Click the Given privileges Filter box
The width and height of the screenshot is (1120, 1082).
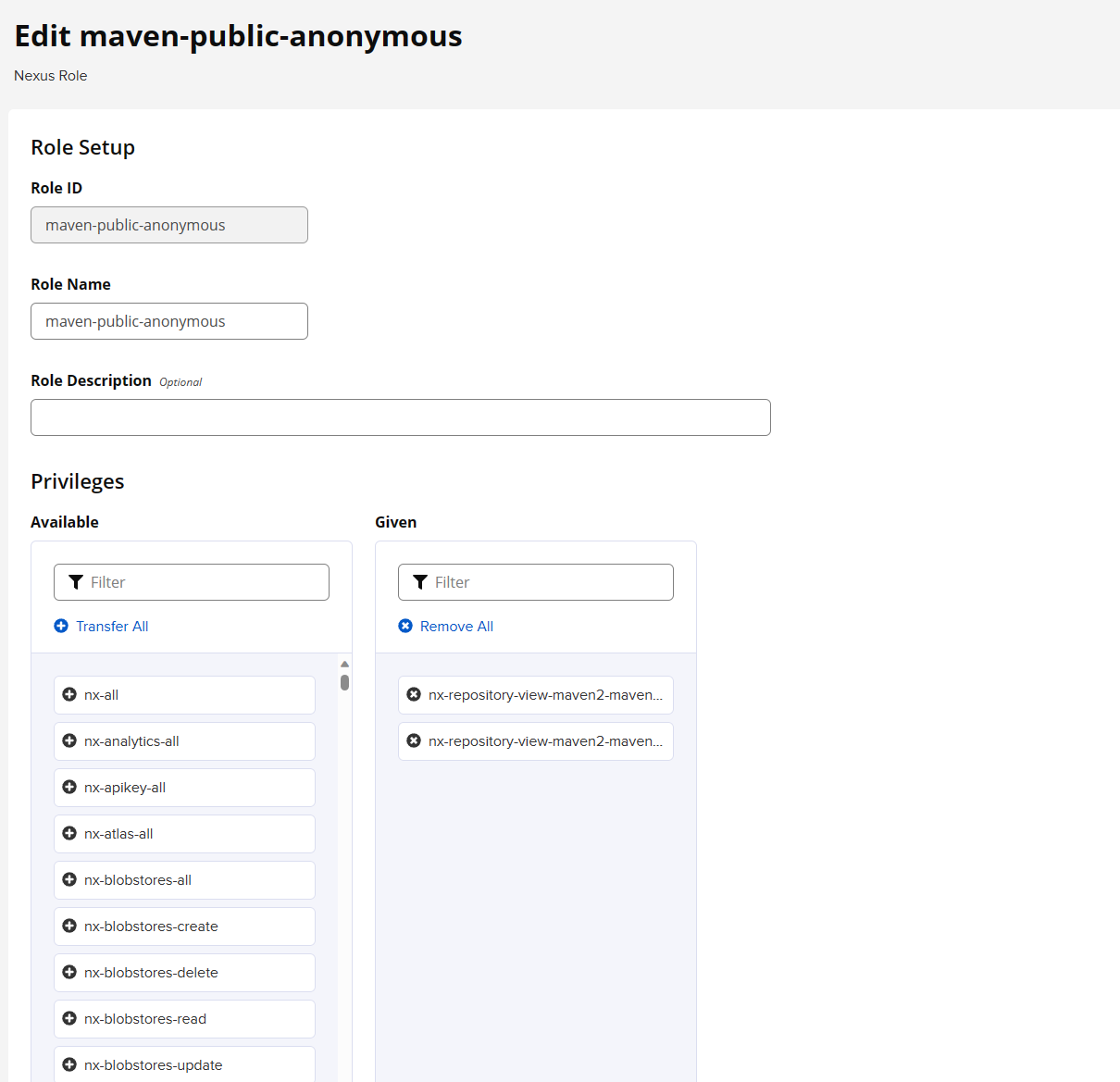(536, 582)
